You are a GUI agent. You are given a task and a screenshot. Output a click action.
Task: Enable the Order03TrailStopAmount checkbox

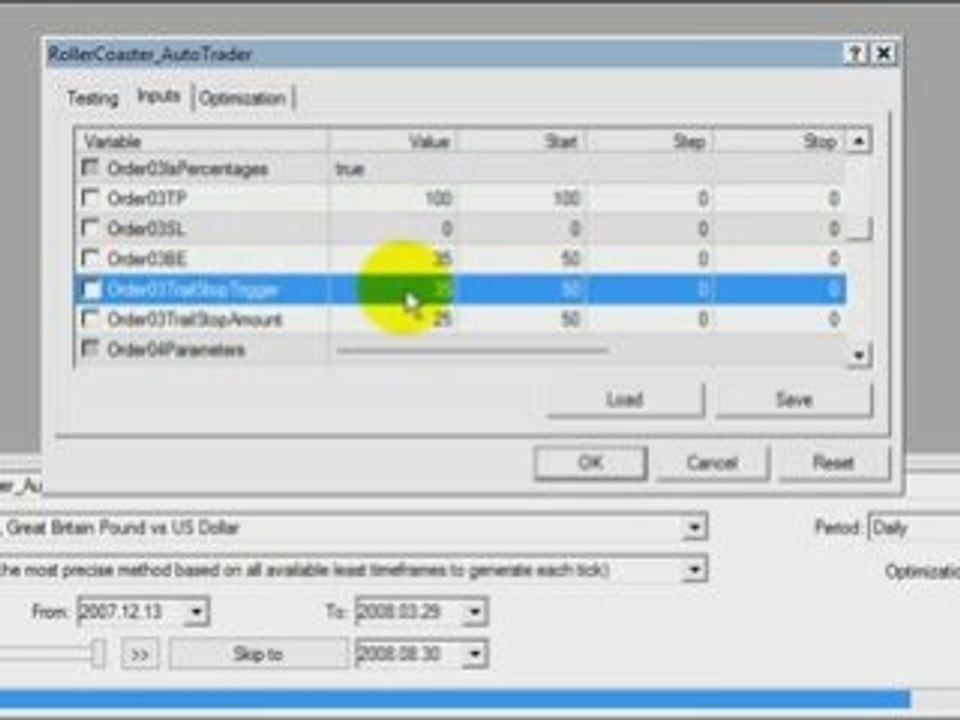[x=90, y=318]
